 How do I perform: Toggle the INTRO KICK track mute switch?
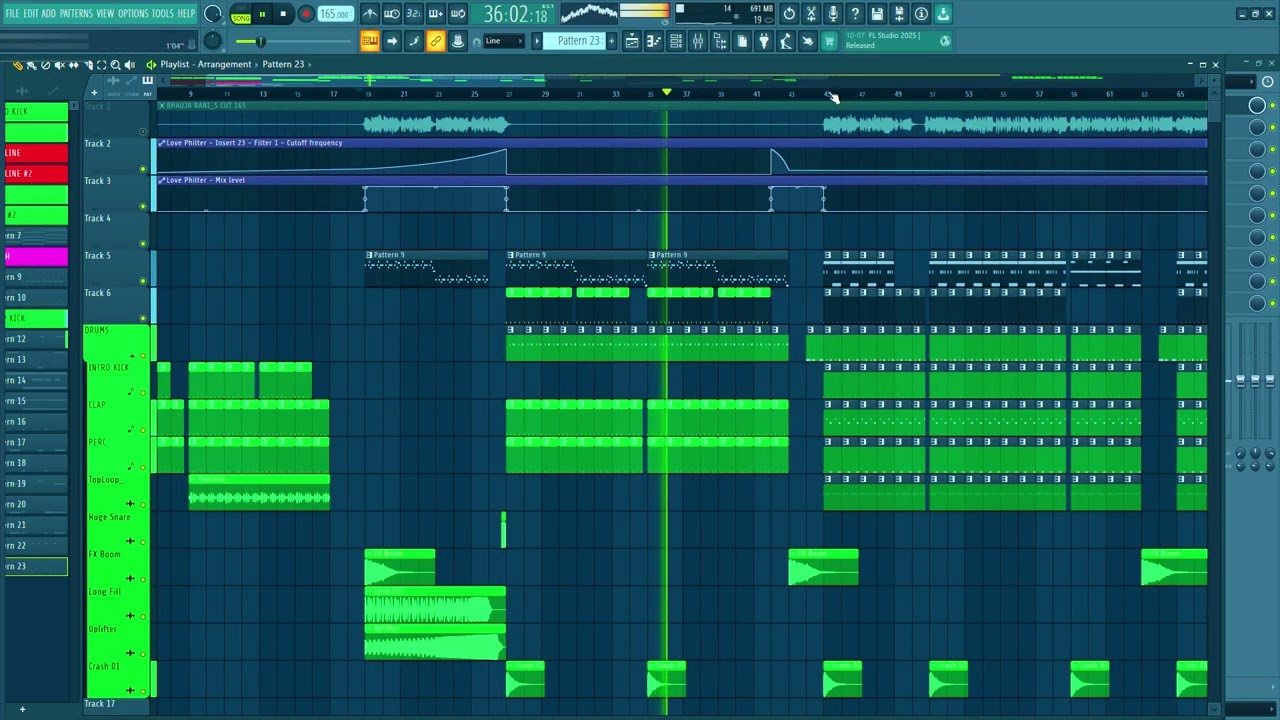coord(142,393)
